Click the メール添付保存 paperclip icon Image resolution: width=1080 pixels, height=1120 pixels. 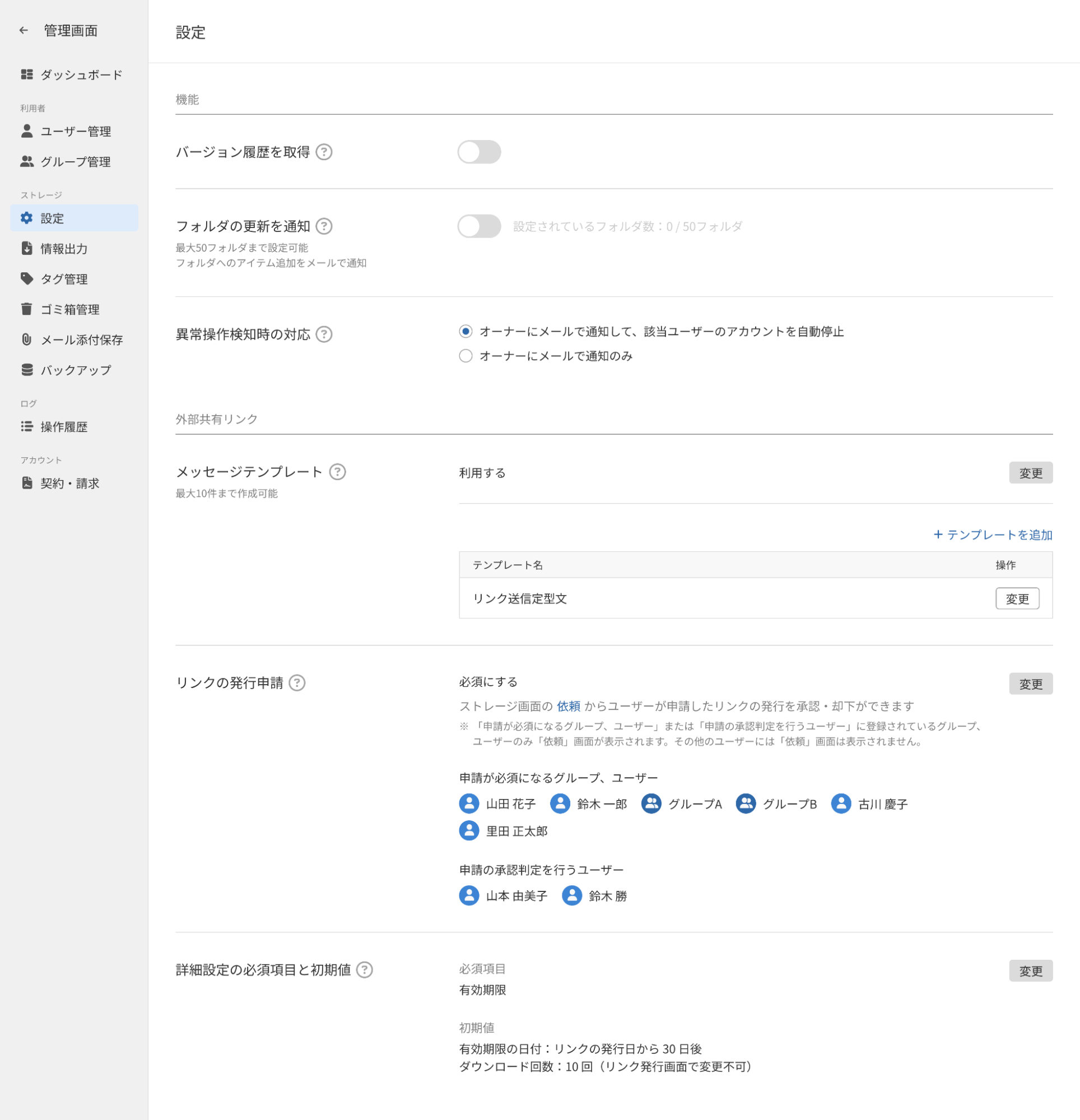[27, 340]
